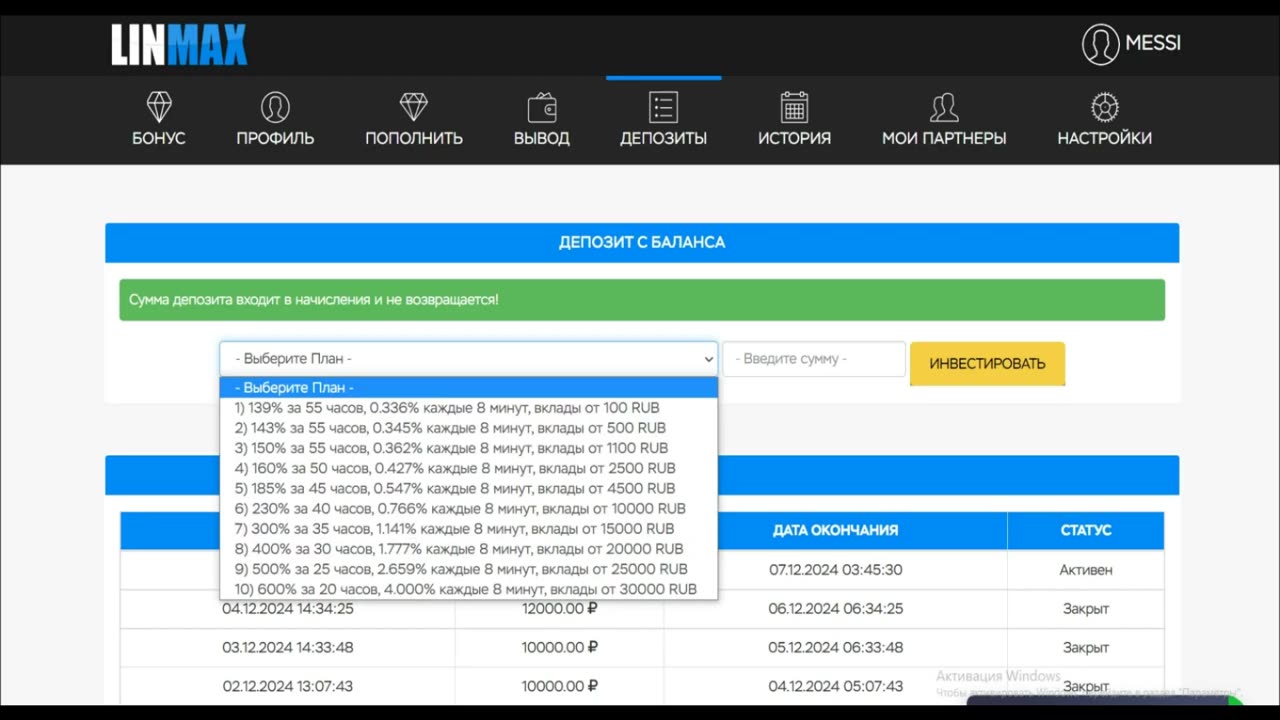This screenshot has height=720, width=1280.
Task: Choose plan 6) 230% за 40 часов
Action: point(469,509)
